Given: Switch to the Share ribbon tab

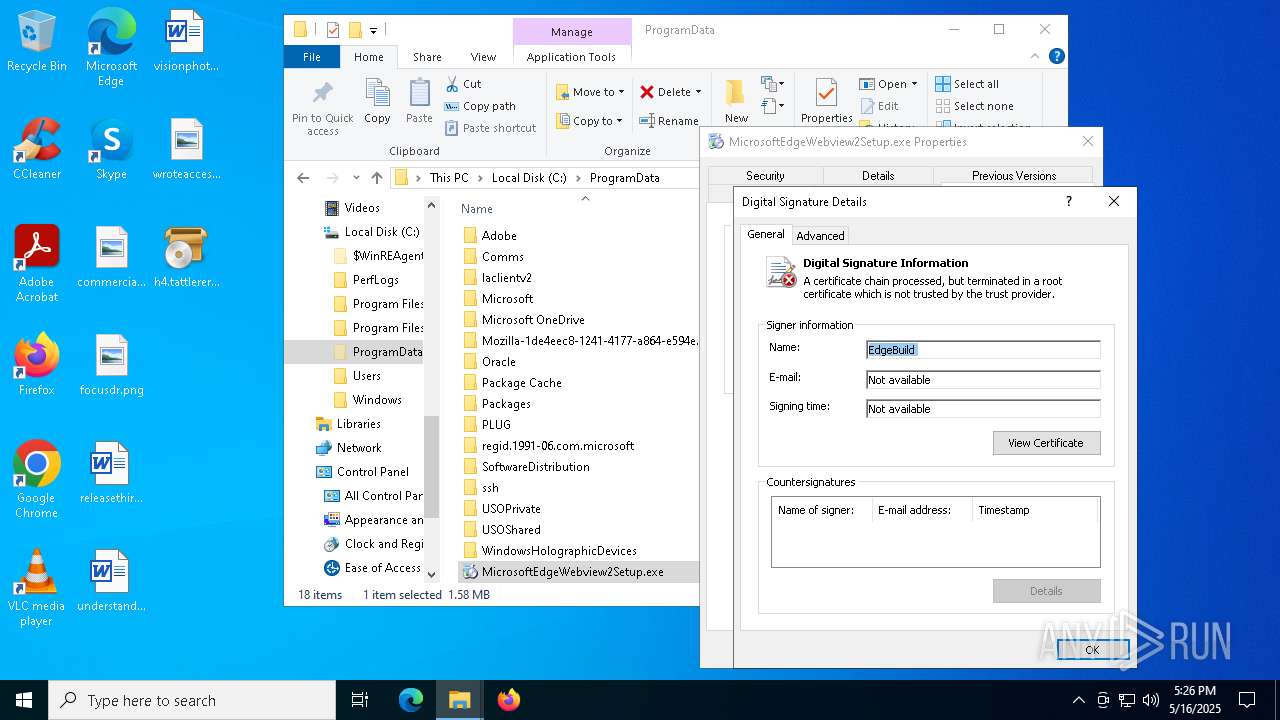Looking at the screenshot, I should [427, 57].
